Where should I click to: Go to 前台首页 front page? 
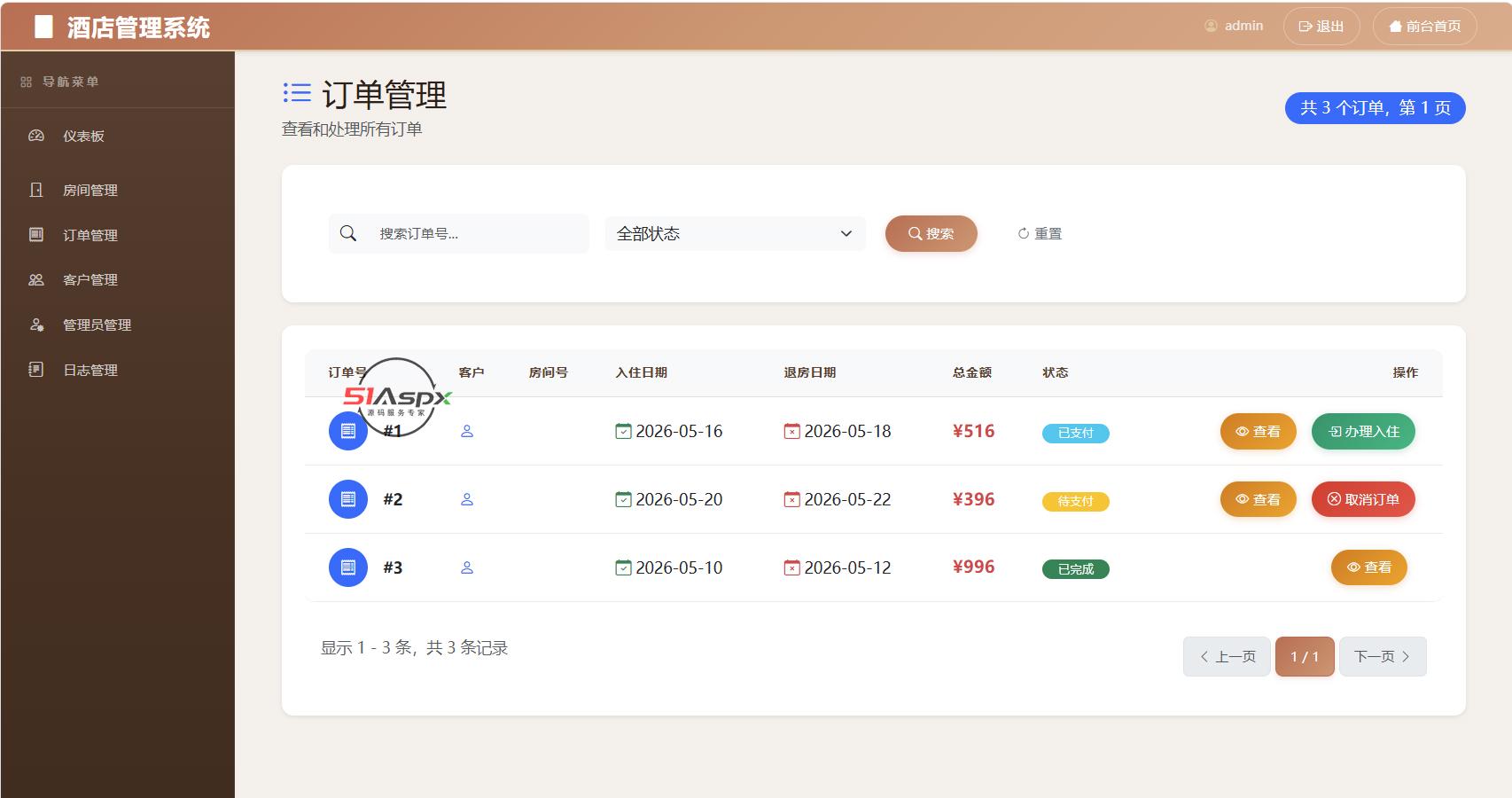pos(1425,27)
